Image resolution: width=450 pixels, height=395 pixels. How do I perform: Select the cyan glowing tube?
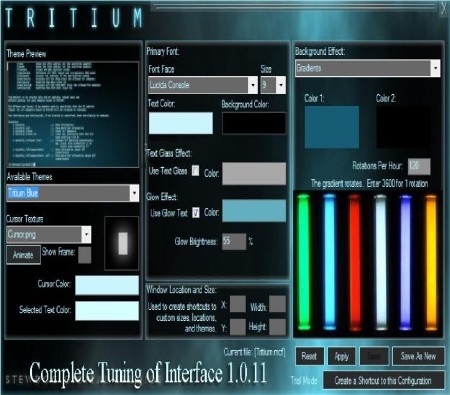click(329, 262)
